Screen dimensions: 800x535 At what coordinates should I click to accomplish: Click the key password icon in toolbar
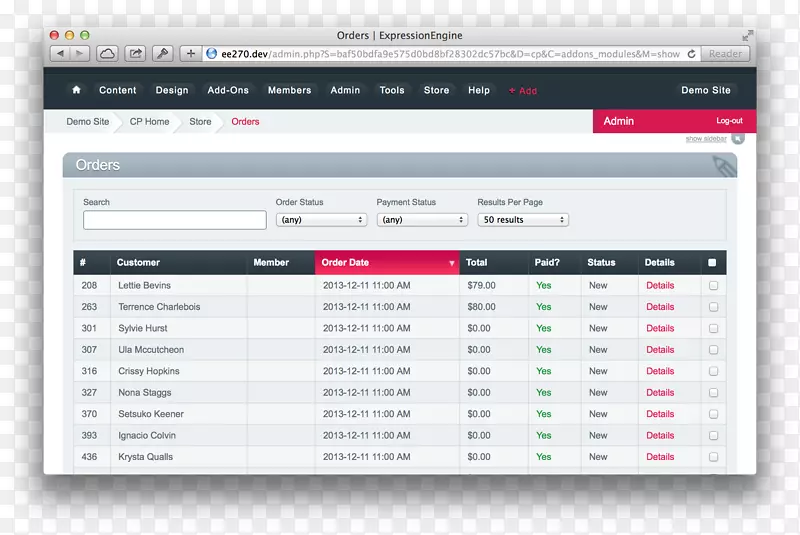tap(162, 54)
